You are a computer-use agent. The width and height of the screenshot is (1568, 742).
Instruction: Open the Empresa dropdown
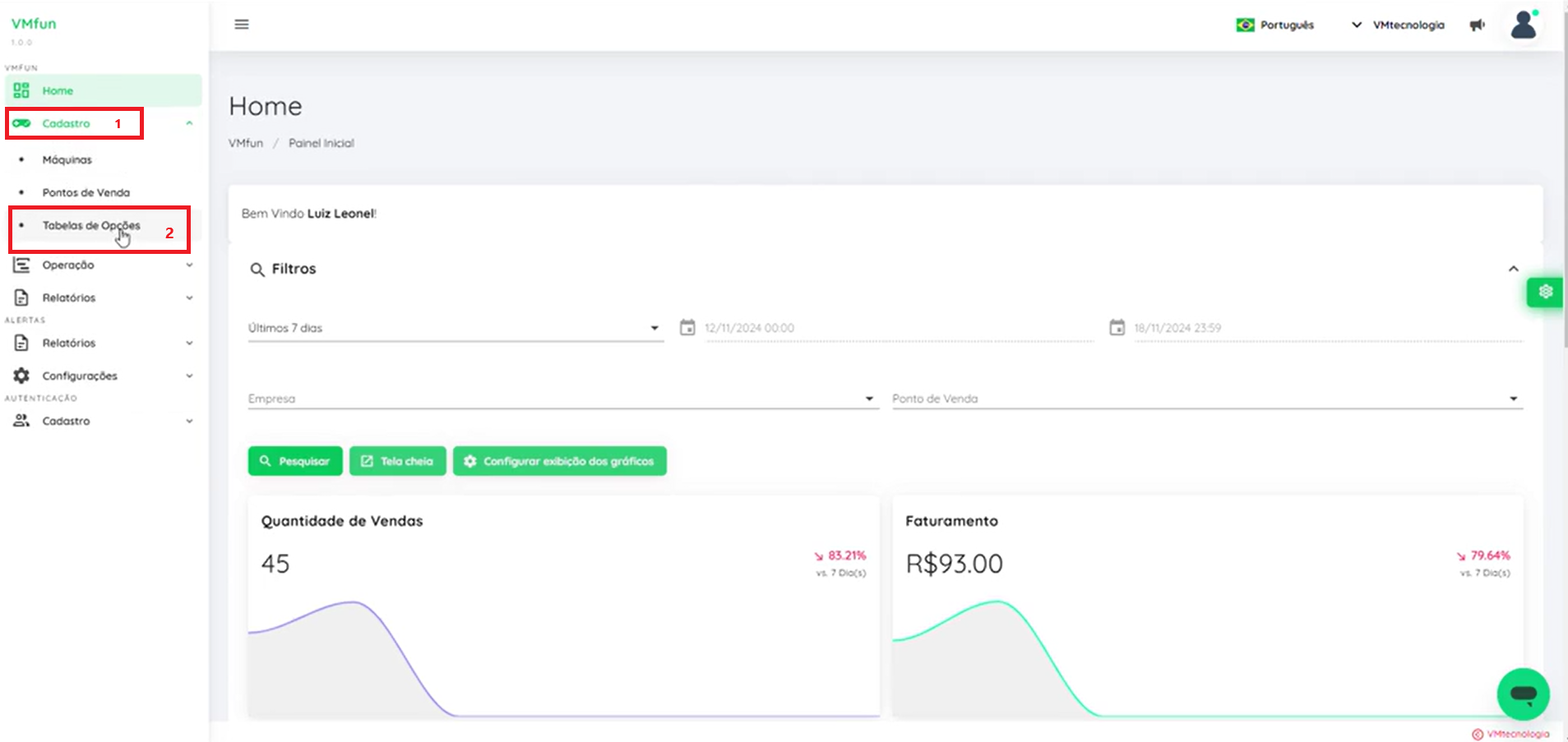tap(562, 399)
